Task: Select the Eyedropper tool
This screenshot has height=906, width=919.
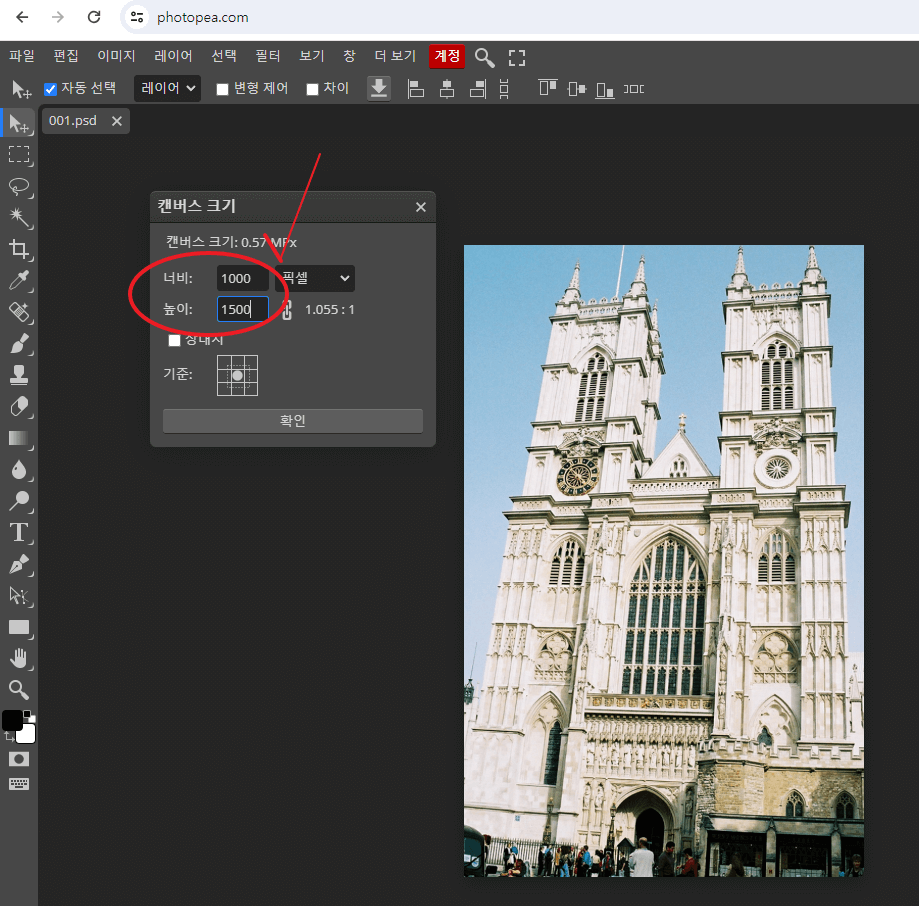Action: coord(19,281)
